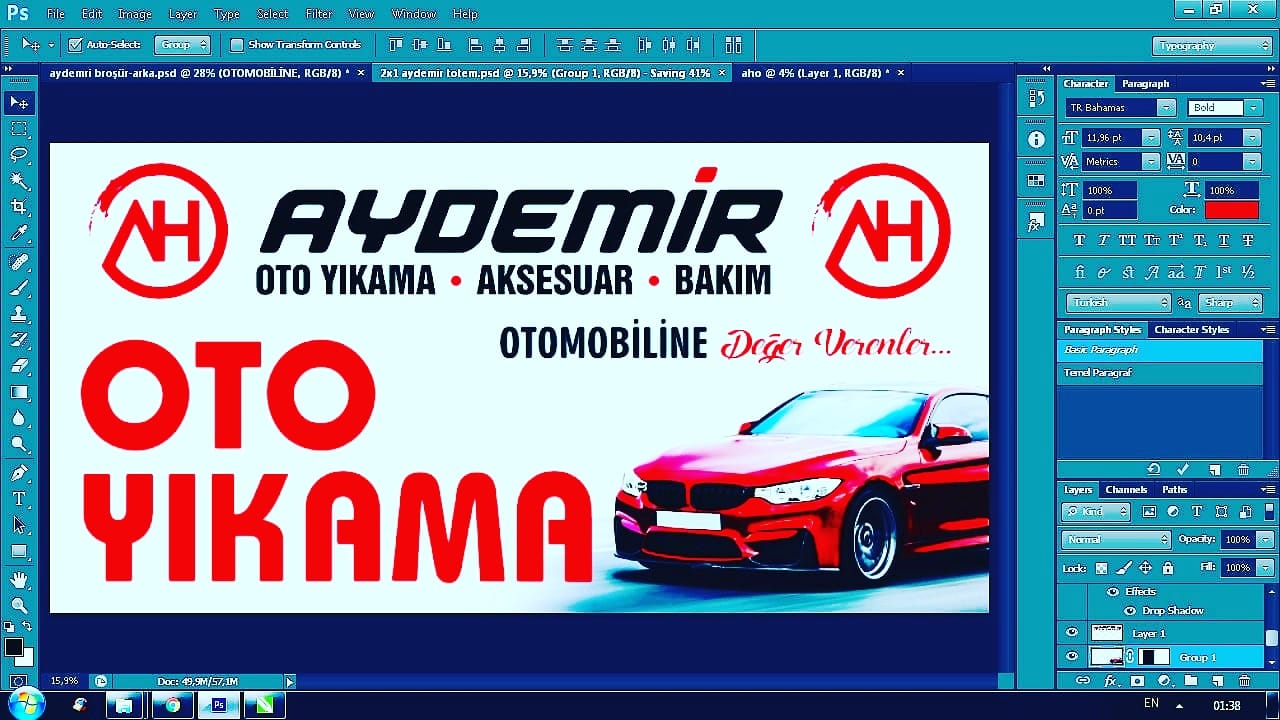Select the Healing Brush tool
This screenshot has width=1280, height=720.
tap(19, 262)
